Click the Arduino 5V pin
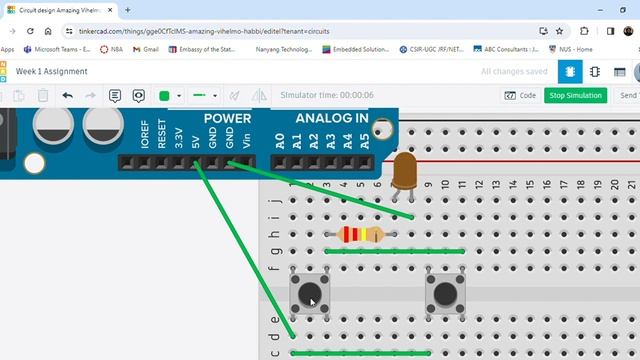Screen dimensions: 640x360 [x=195, y=163]
